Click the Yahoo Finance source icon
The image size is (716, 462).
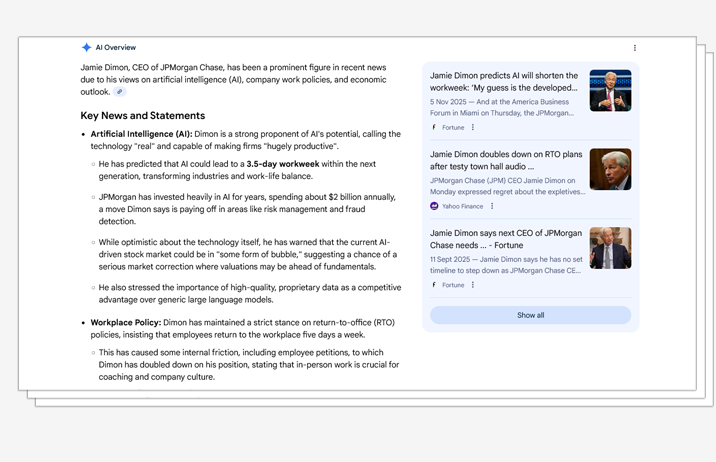pos(434,206)
